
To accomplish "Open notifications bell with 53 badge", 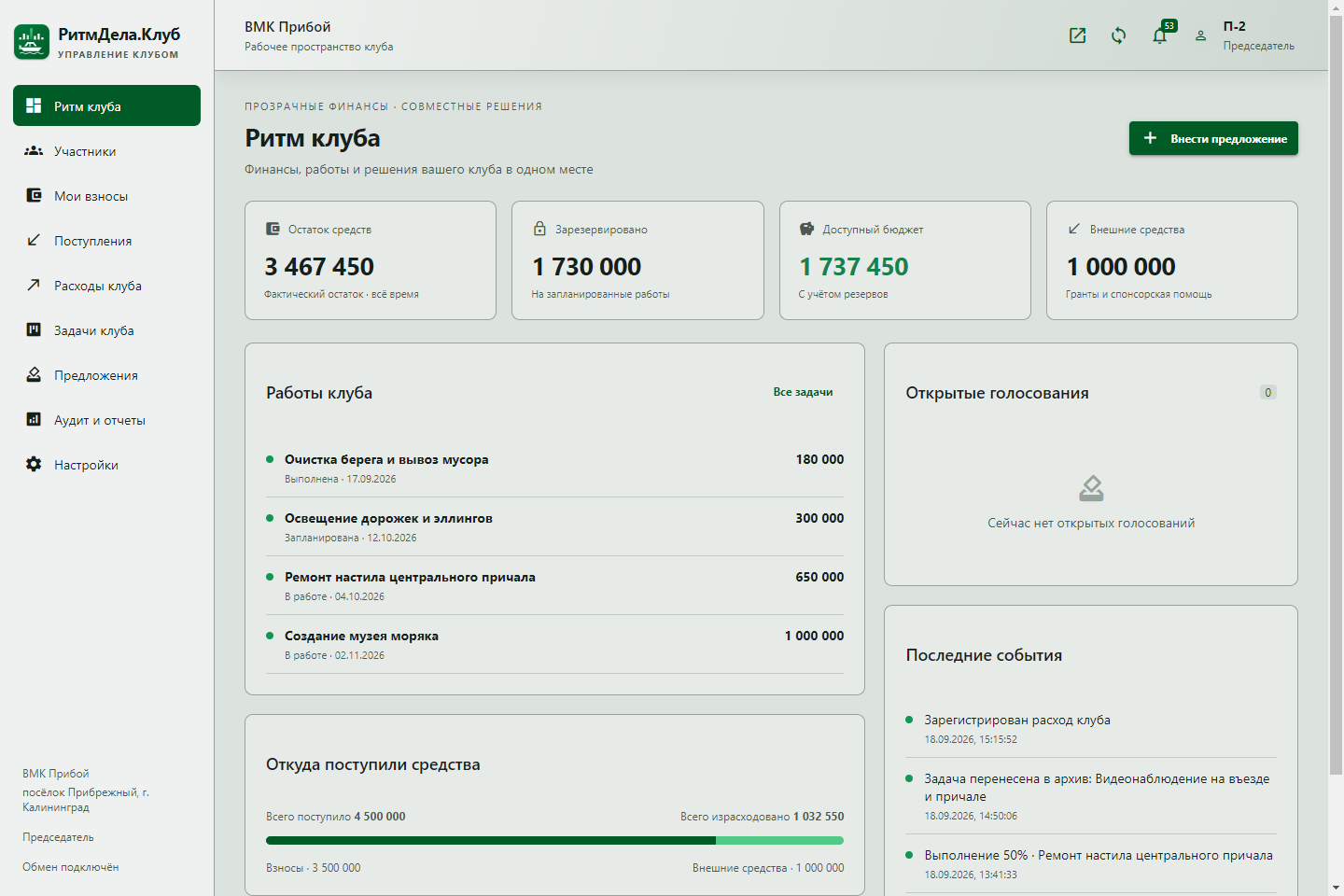I will 1160,35.
